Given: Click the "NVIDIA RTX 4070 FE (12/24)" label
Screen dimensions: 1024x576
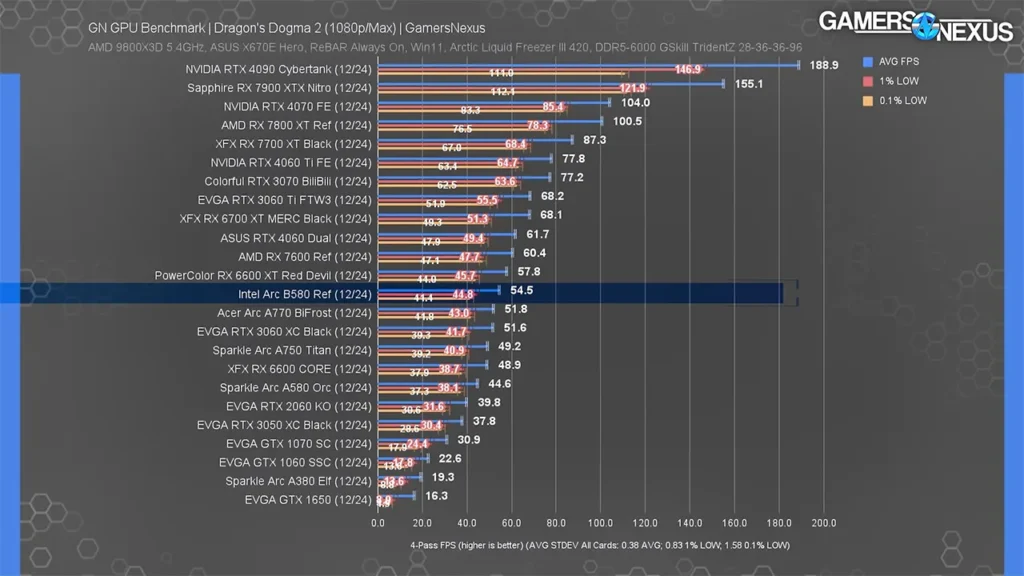Looking at the screenshot, I should [x=298, y=106].
